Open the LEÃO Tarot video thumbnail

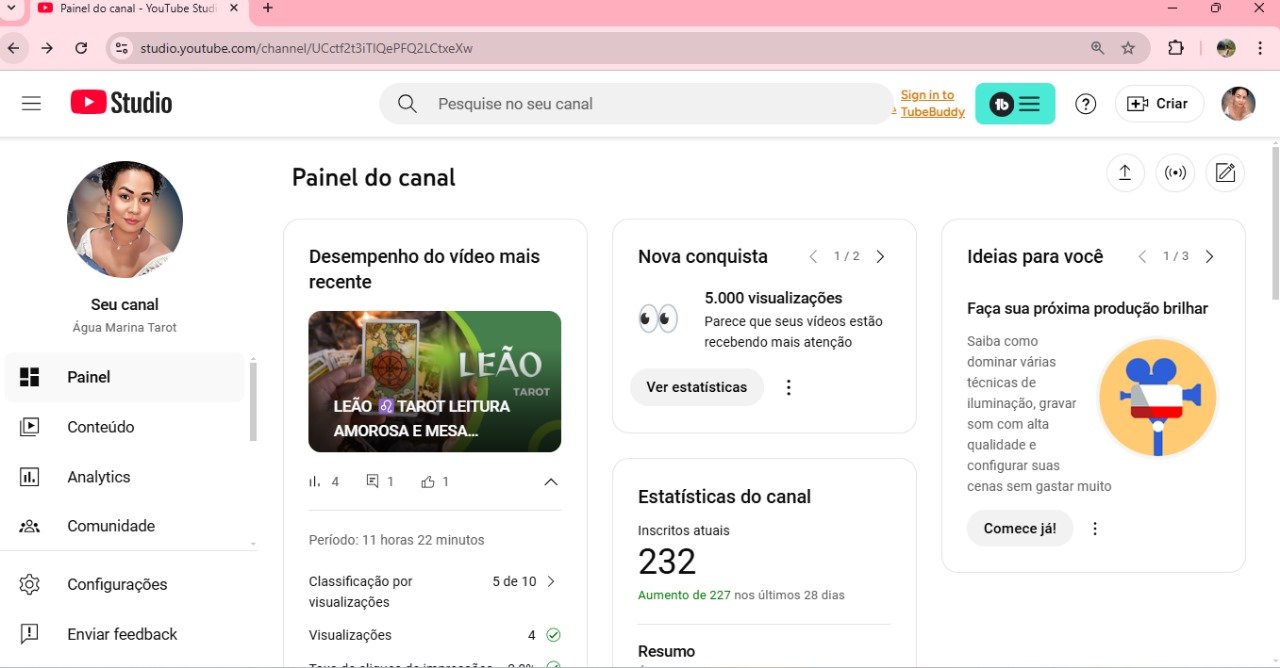click(x=434, y=381)
